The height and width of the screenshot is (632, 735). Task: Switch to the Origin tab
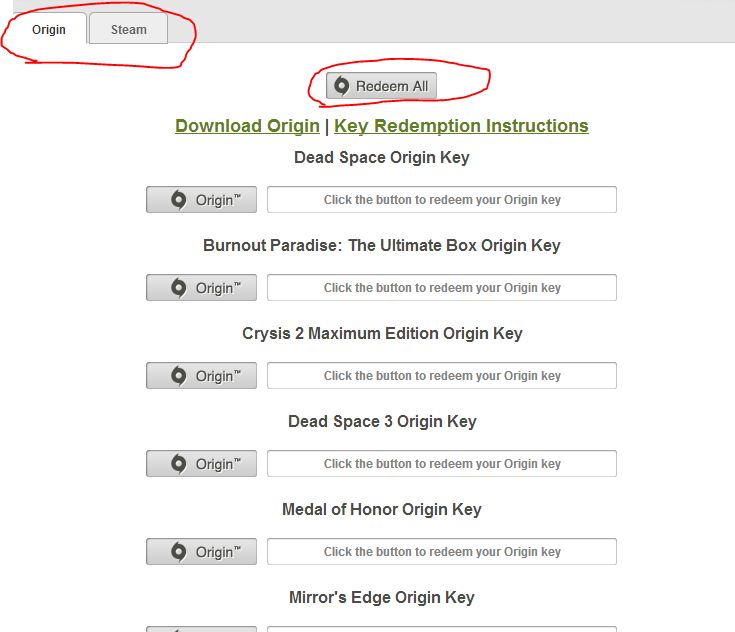[48, 29]
